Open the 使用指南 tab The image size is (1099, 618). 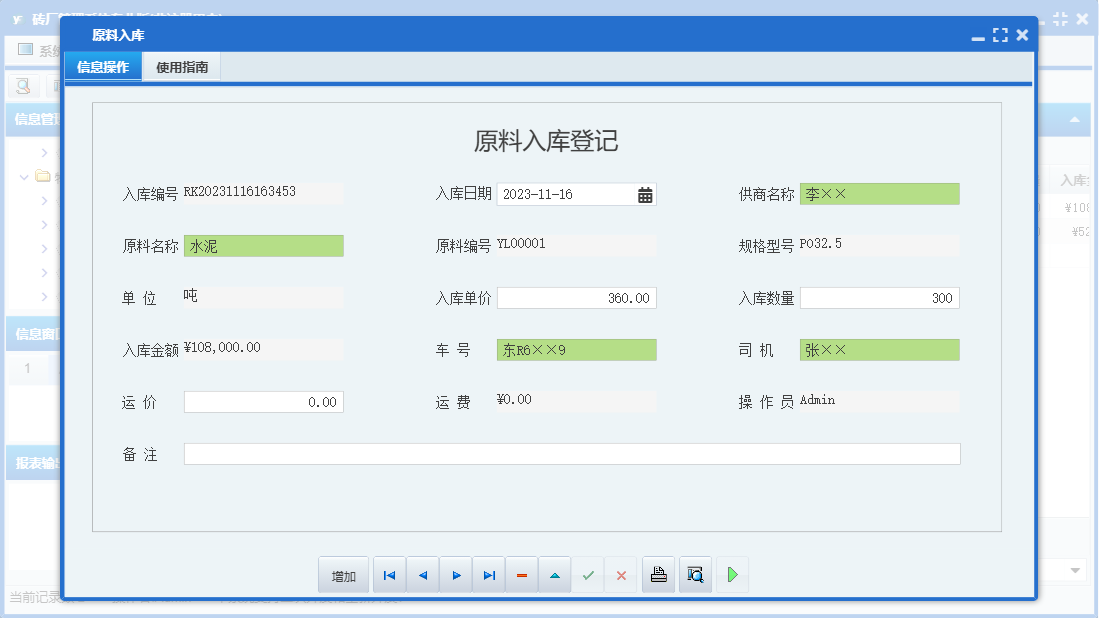coord(181,66)
